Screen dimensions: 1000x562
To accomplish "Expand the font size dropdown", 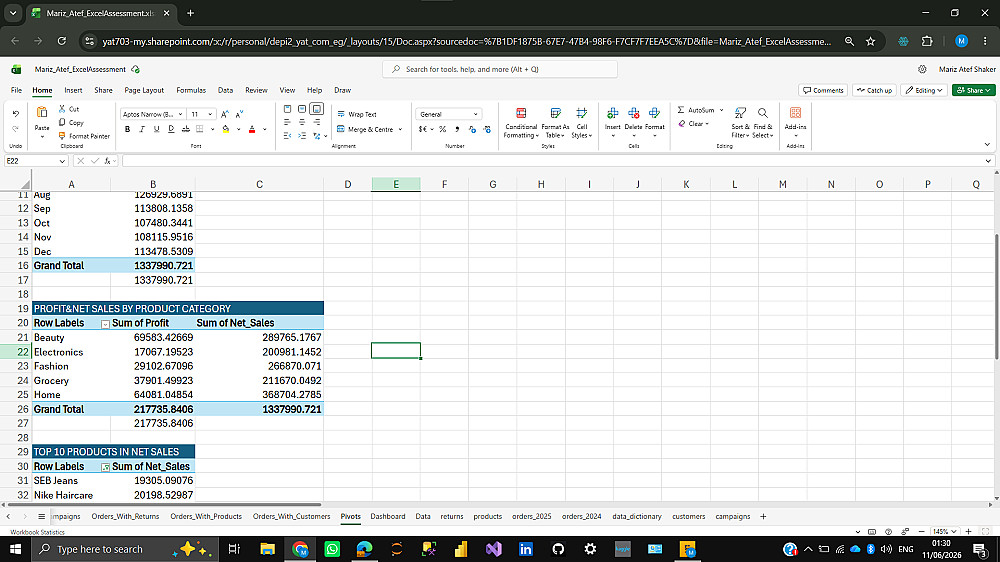I will (210, 114).
